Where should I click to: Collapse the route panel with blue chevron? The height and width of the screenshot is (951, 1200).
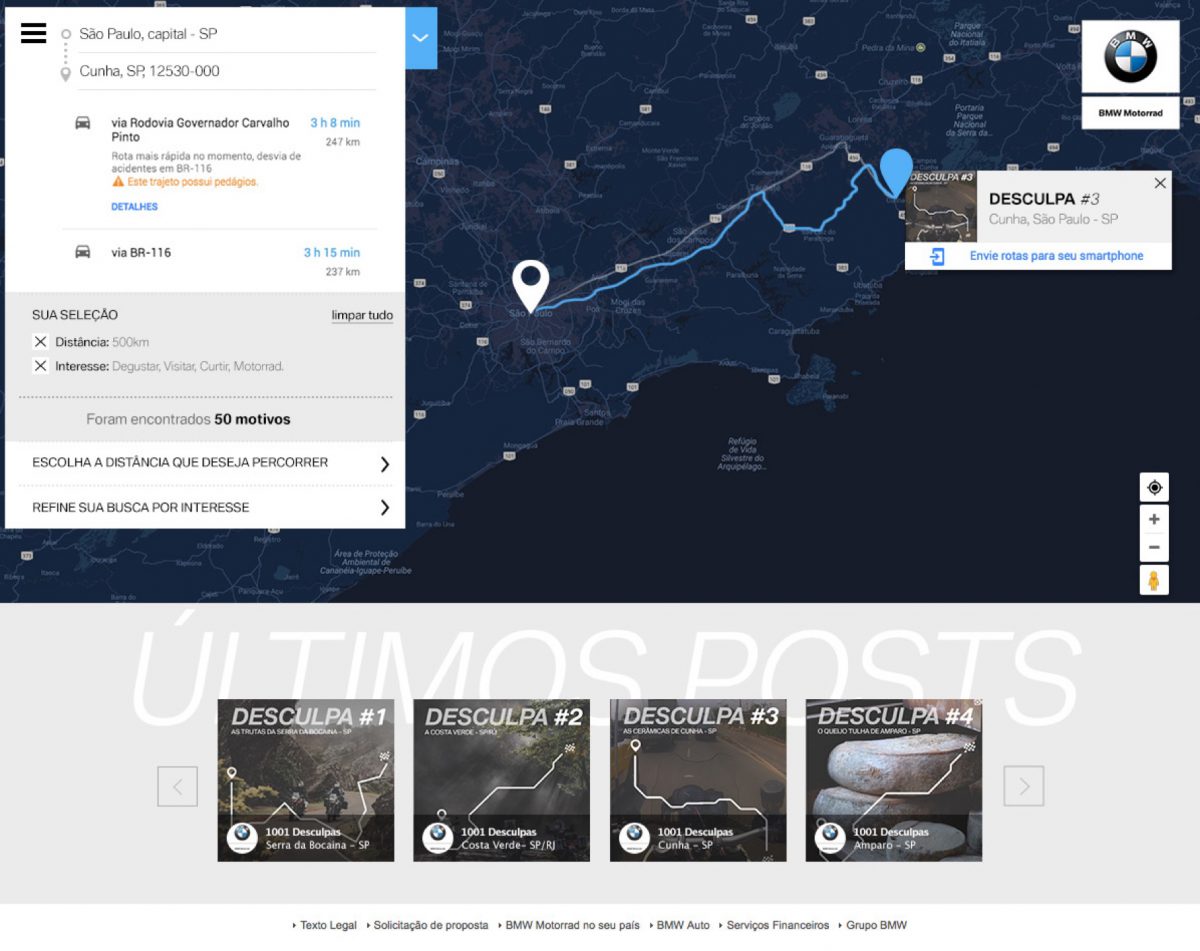click(x=421, y=38)
